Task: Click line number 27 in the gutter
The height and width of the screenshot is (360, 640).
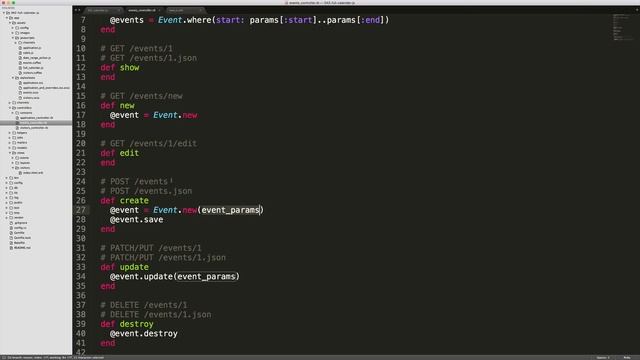Action: point(81,210)
